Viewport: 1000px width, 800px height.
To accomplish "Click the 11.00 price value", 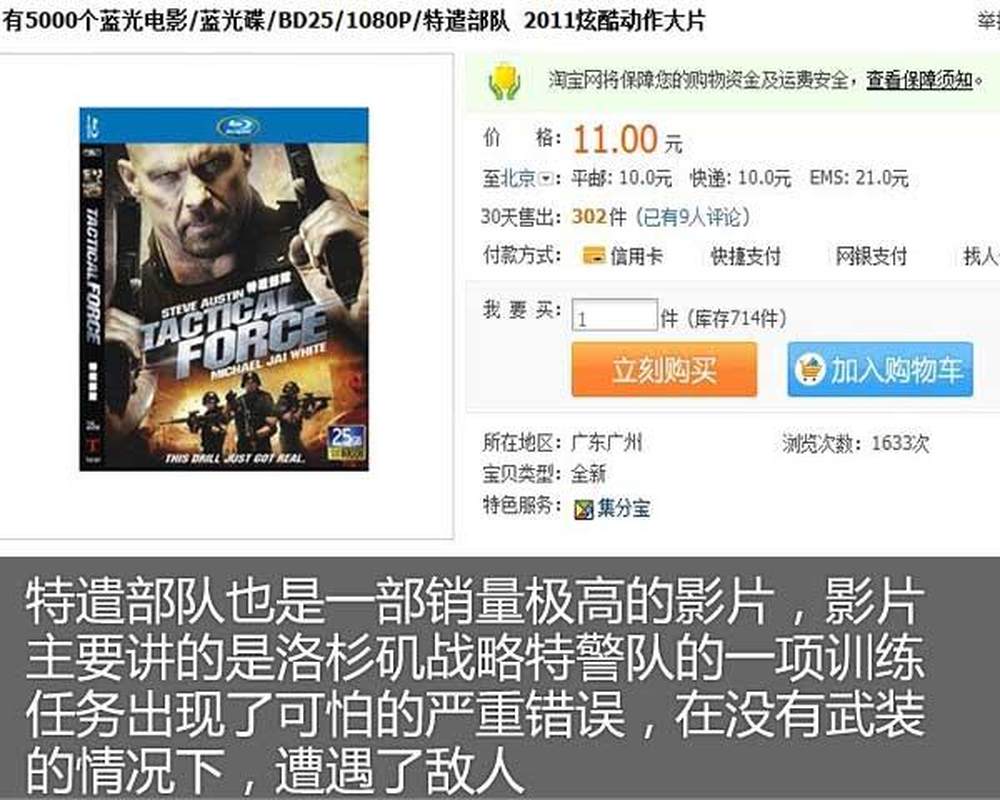I will pos(615,140).
